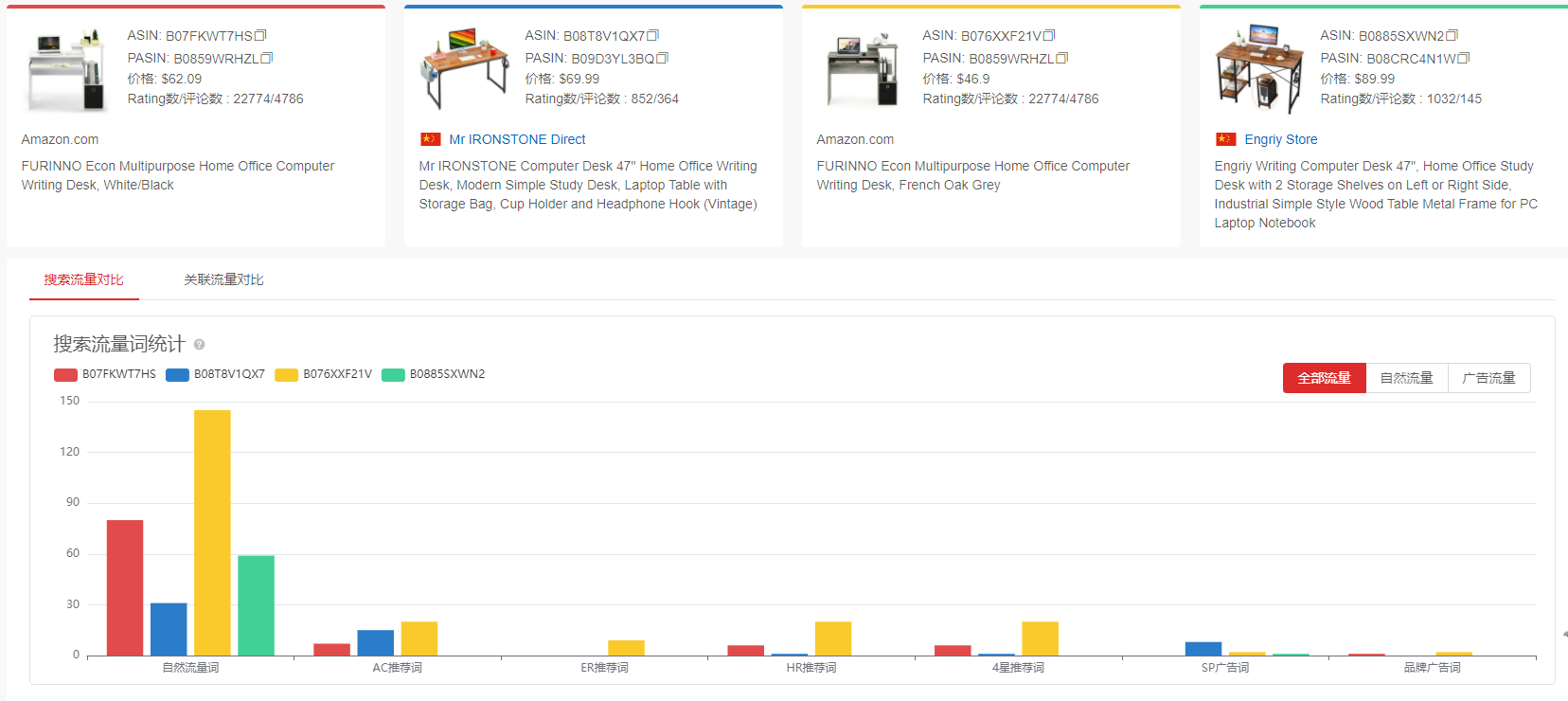This screenshot has width=1568, height=701.
Task: Click Amazon.com seller in French Oak Grey card
Action: click(855, 139)
